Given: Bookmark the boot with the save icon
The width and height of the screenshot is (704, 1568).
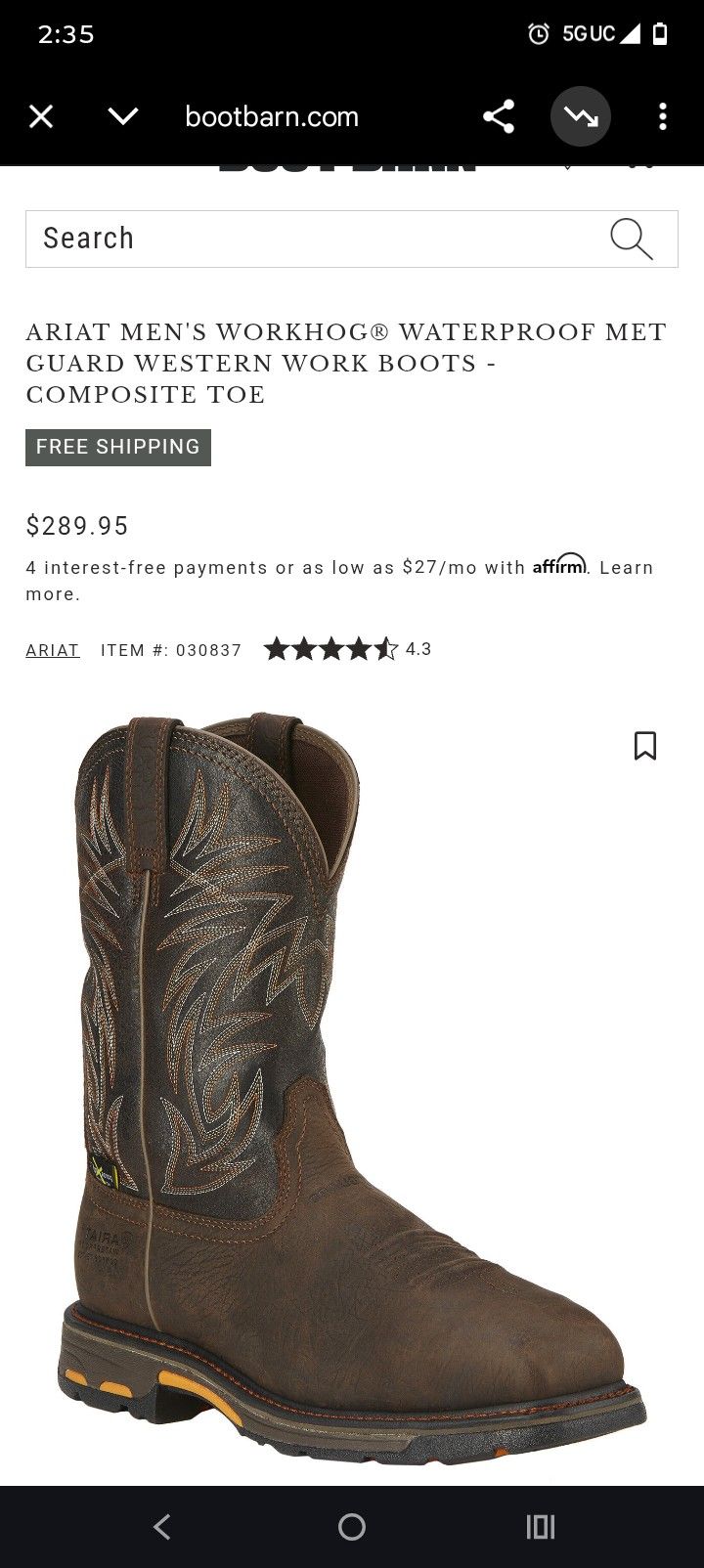Looking at the screenshot, I should point(645,746).
